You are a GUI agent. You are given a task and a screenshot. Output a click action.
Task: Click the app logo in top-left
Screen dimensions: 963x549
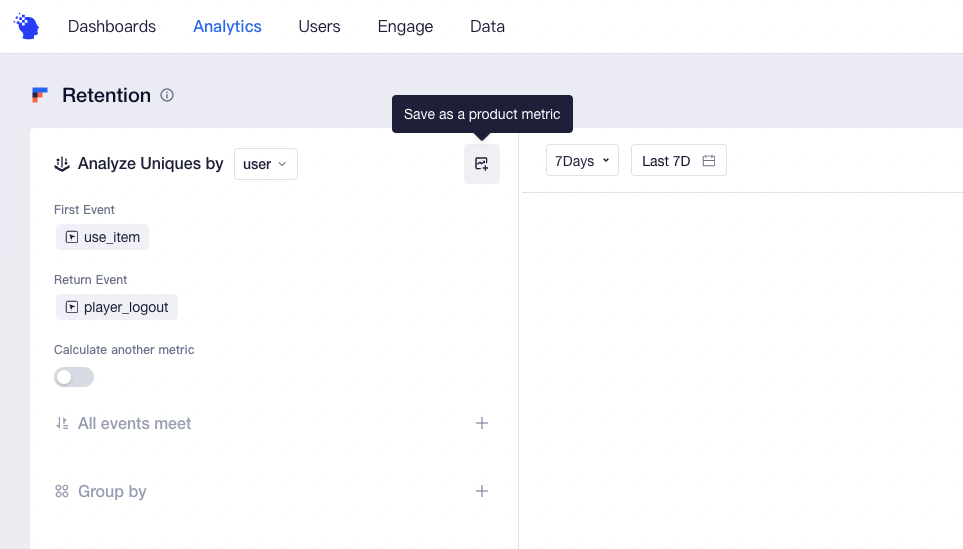(x=26, y=26)
